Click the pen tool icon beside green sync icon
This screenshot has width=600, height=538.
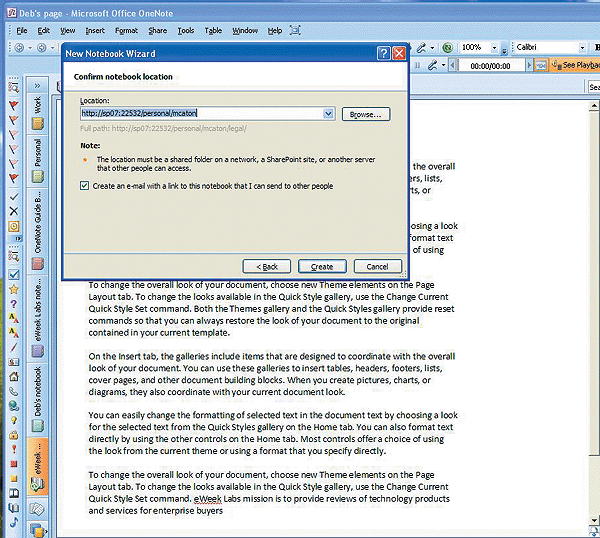pos(421,47)
